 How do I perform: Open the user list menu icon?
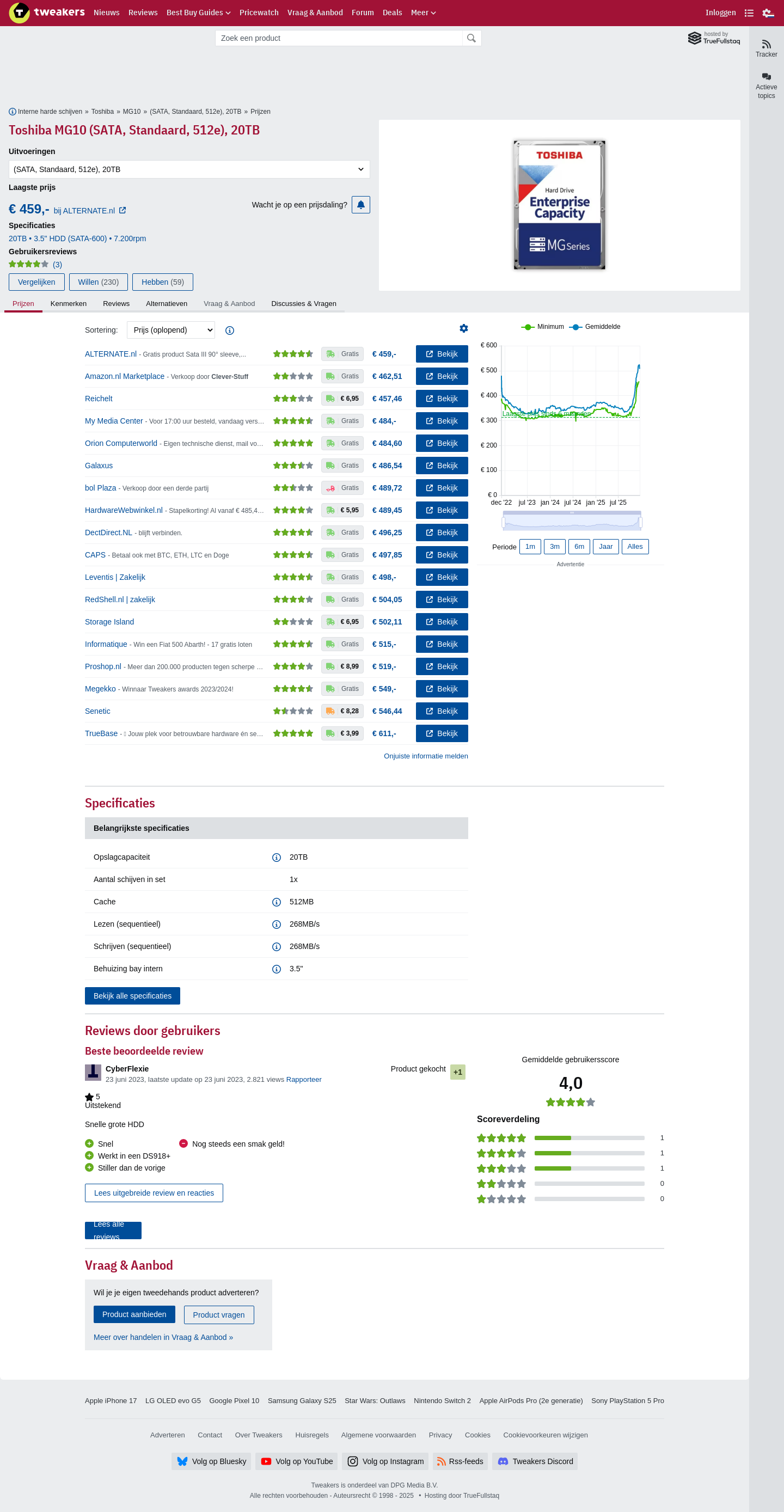749,13
